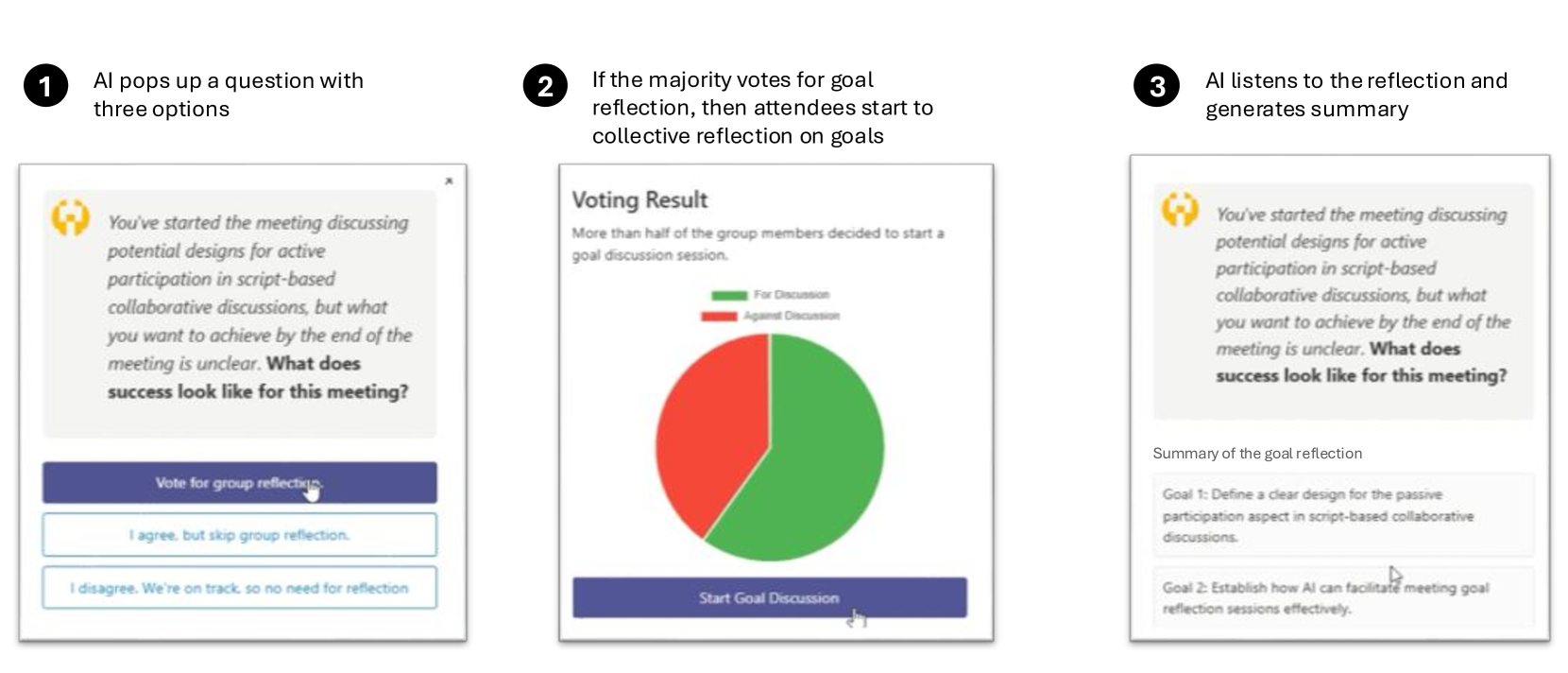Open the Goal 1 summary card
The height and width of the screenshot is (673, 1568).
(x=1342, y=515)
